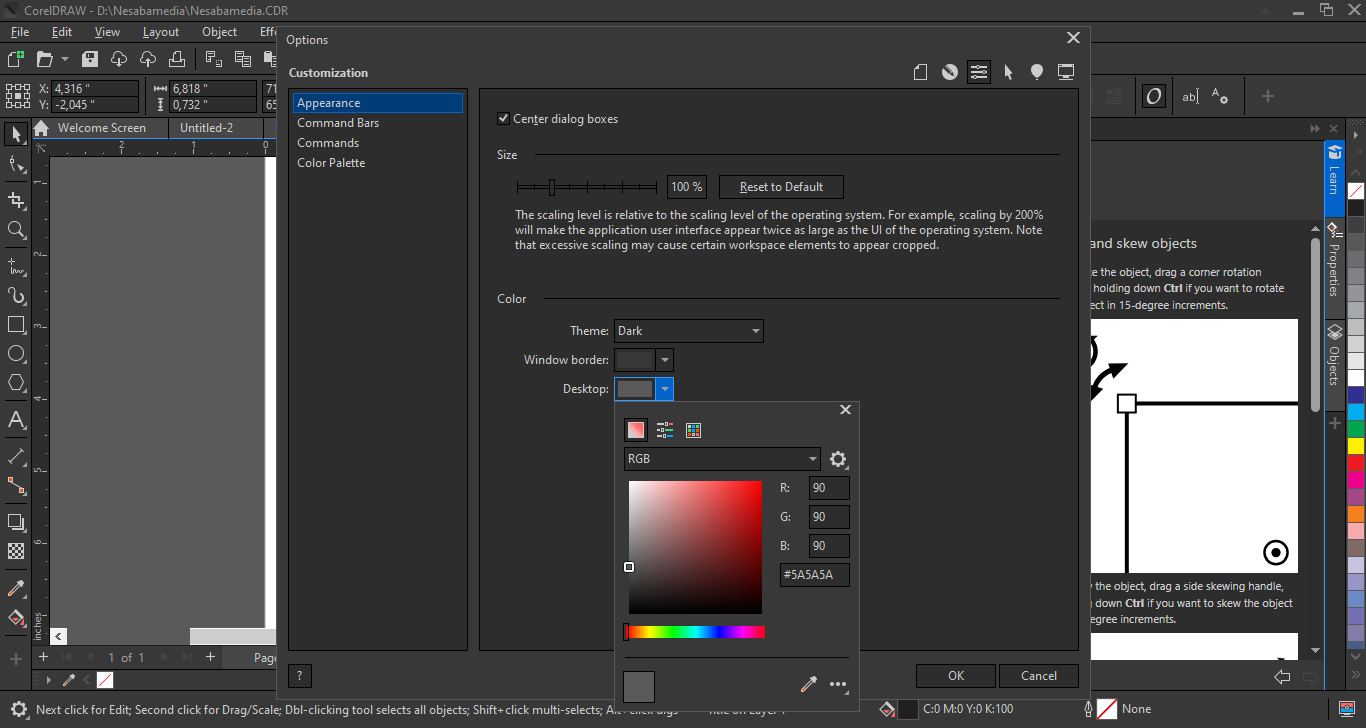Open the color picker gear options
This screenshot has height=728, width=1366.
[x=838, y=460]
